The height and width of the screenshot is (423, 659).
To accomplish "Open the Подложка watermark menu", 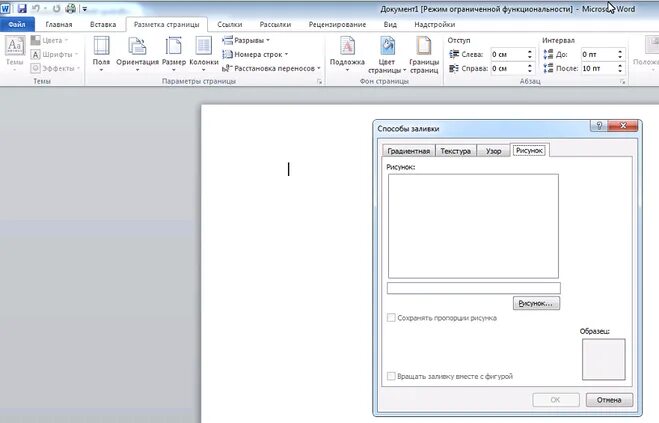I will point(347,53).
